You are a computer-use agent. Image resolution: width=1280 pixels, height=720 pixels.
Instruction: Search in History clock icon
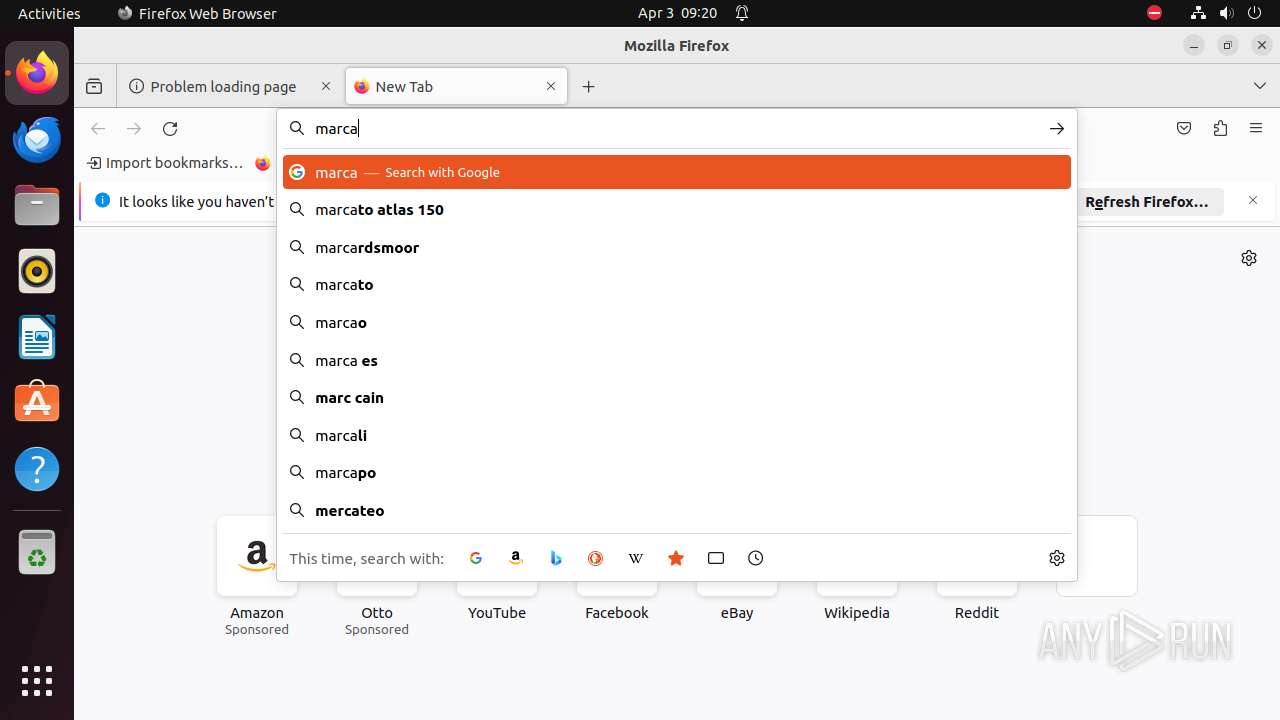coord(756,558)
